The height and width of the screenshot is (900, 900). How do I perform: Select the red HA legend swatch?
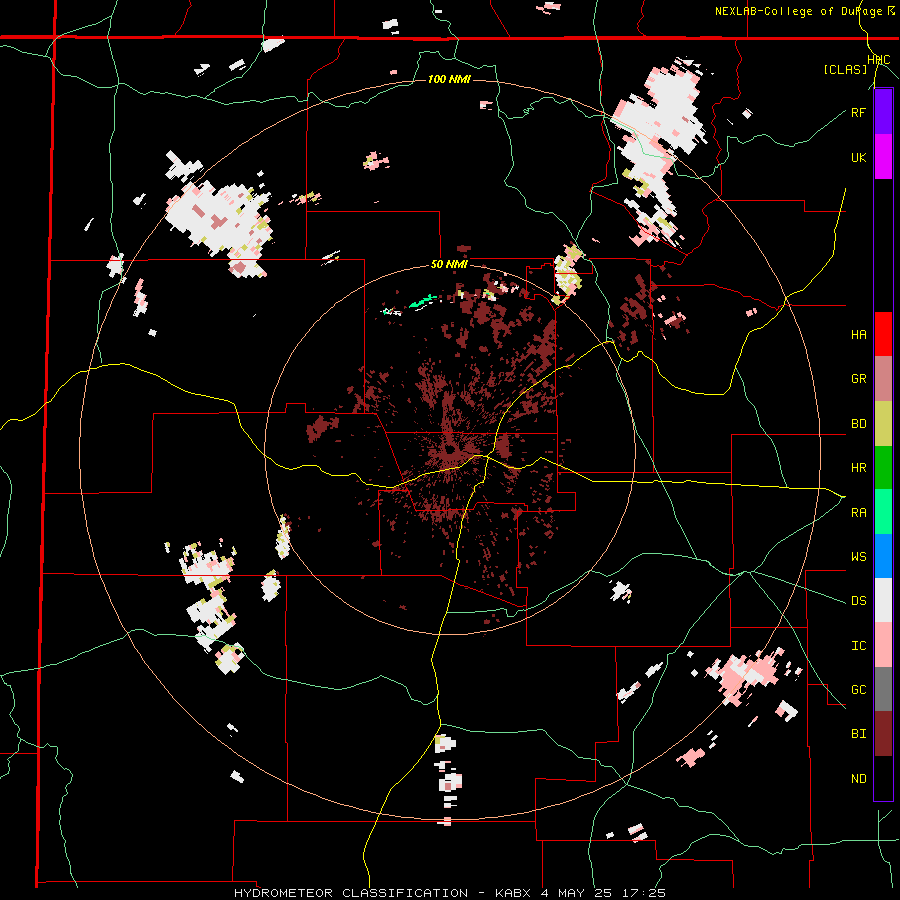(883, 334)
